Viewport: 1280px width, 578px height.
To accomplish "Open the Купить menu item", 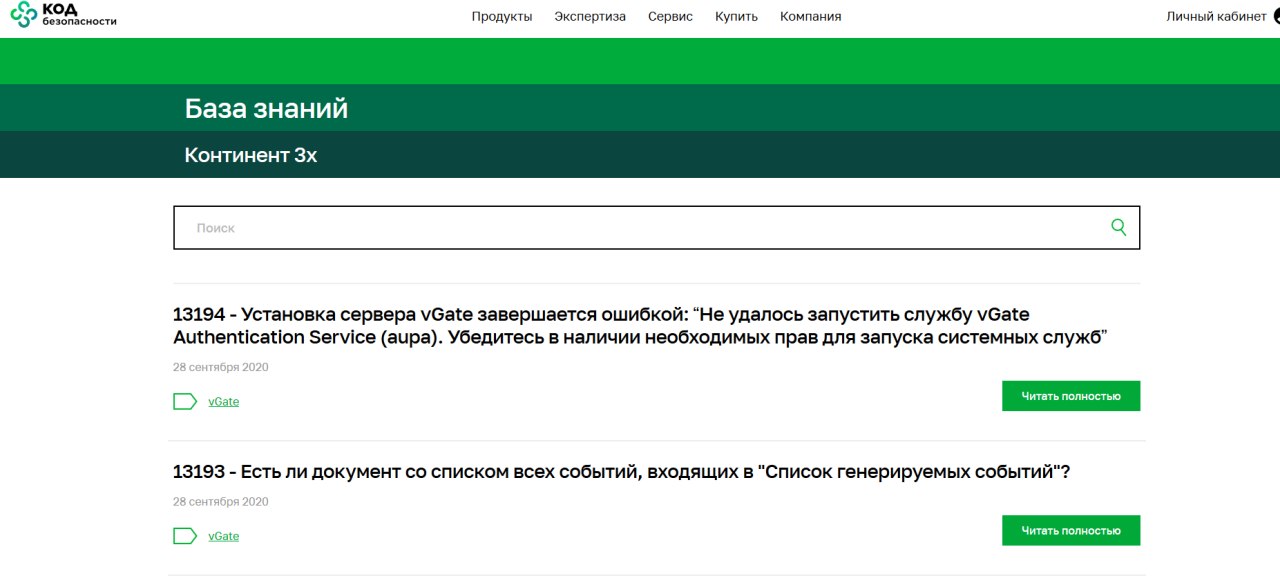I will click(x=736, y=16).
